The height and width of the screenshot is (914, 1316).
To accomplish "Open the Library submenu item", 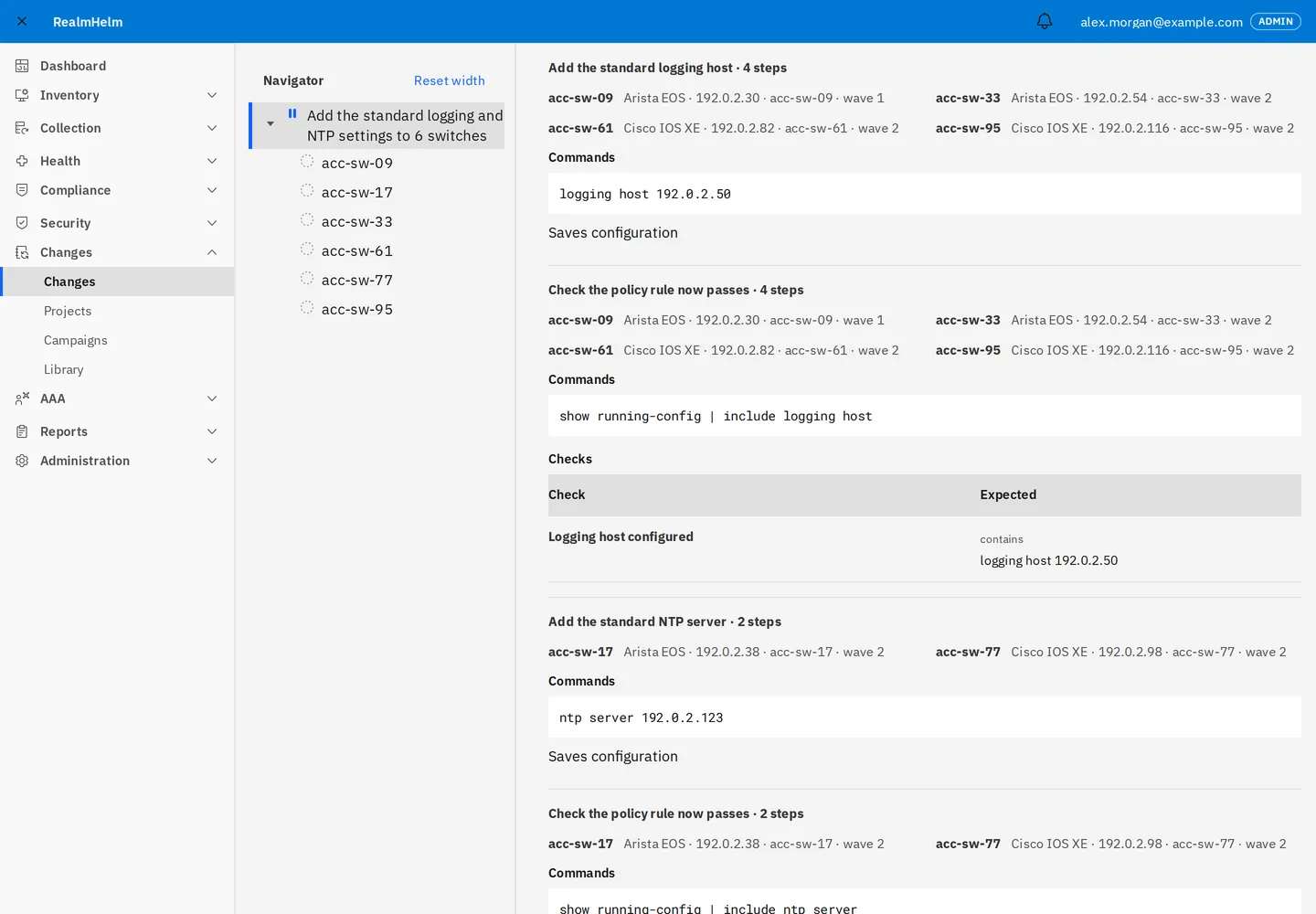I will coord(117,369).
